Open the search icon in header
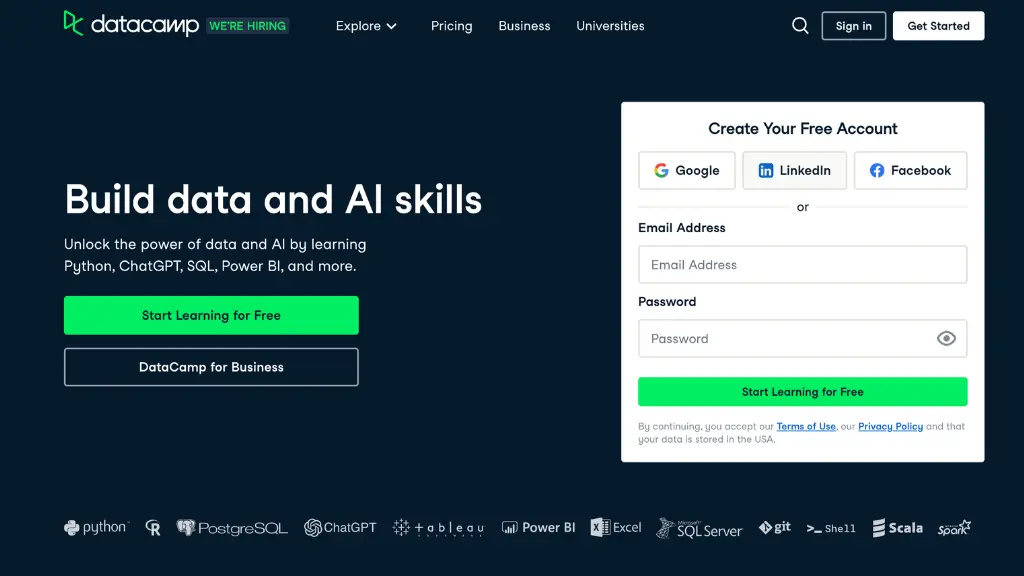The width and height of the screenshot is (1024, 576). click(x=800, y=25)
